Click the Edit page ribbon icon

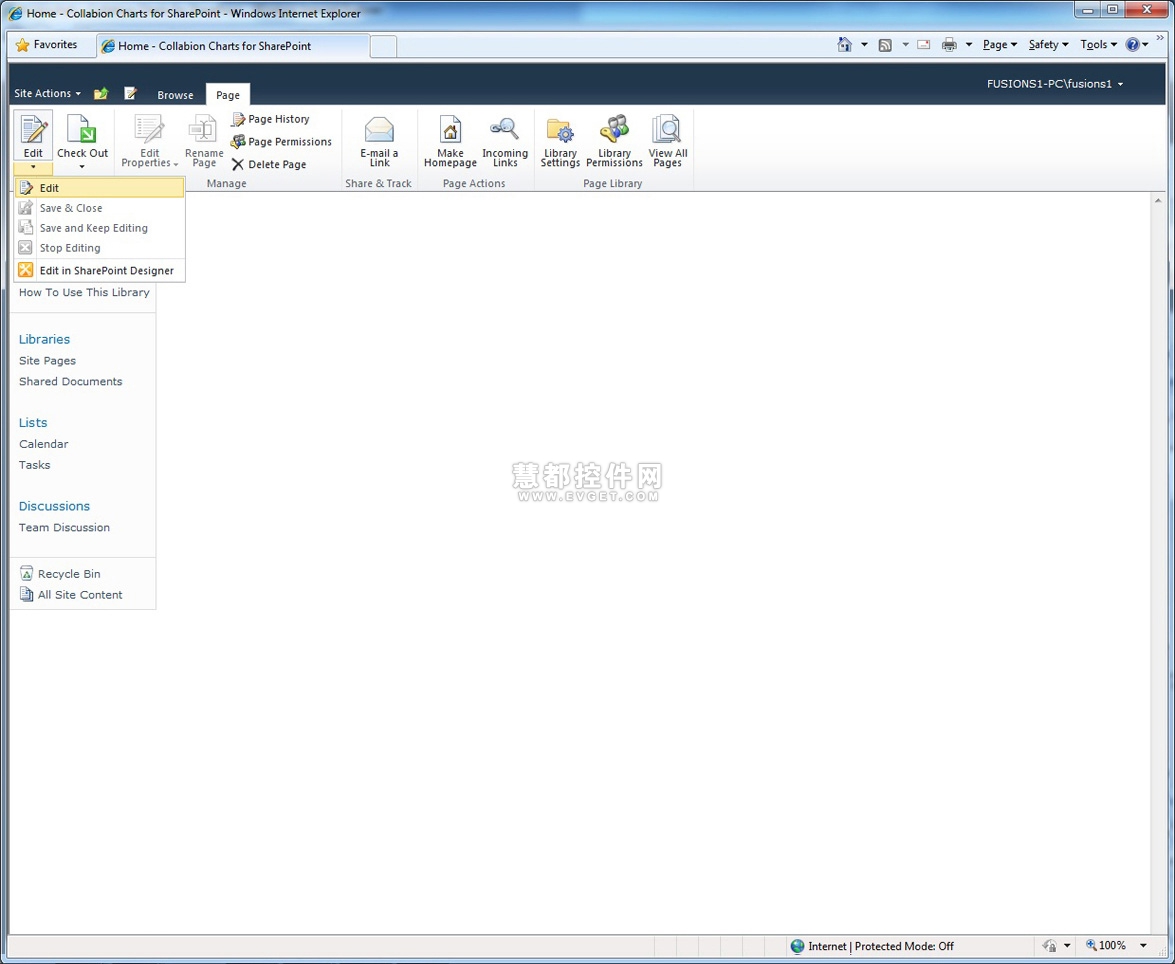(33, 130)
